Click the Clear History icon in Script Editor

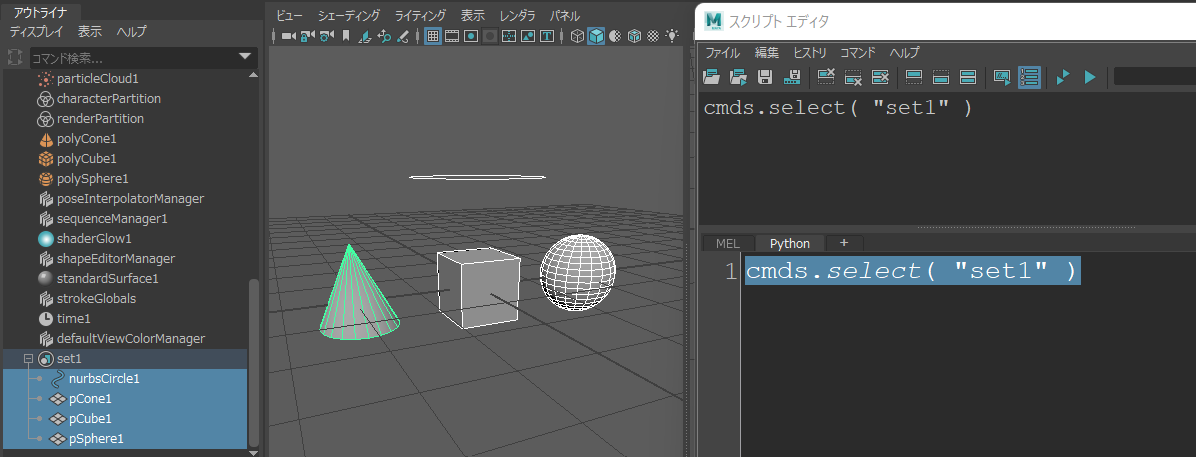click(x=827, y=77)
